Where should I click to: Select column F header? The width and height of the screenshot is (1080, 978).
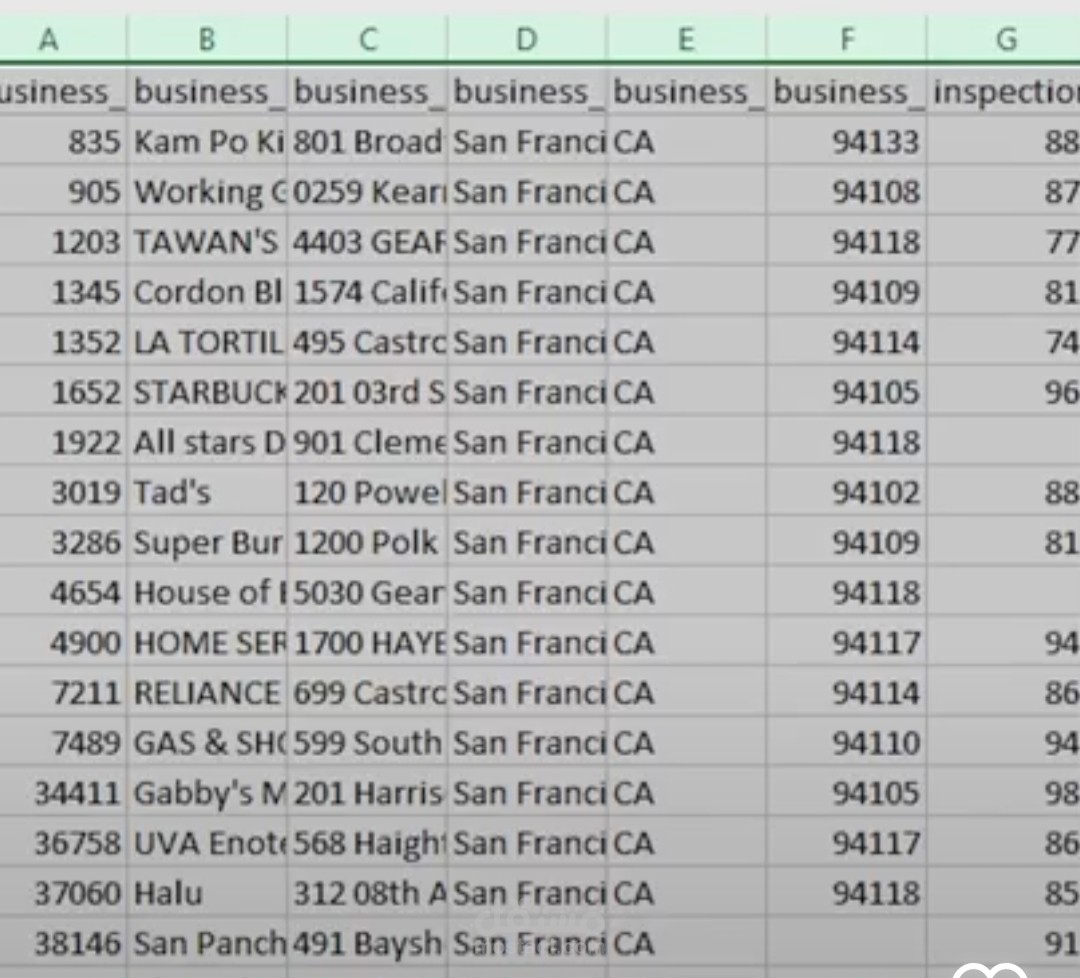click(x=846, y=40)
